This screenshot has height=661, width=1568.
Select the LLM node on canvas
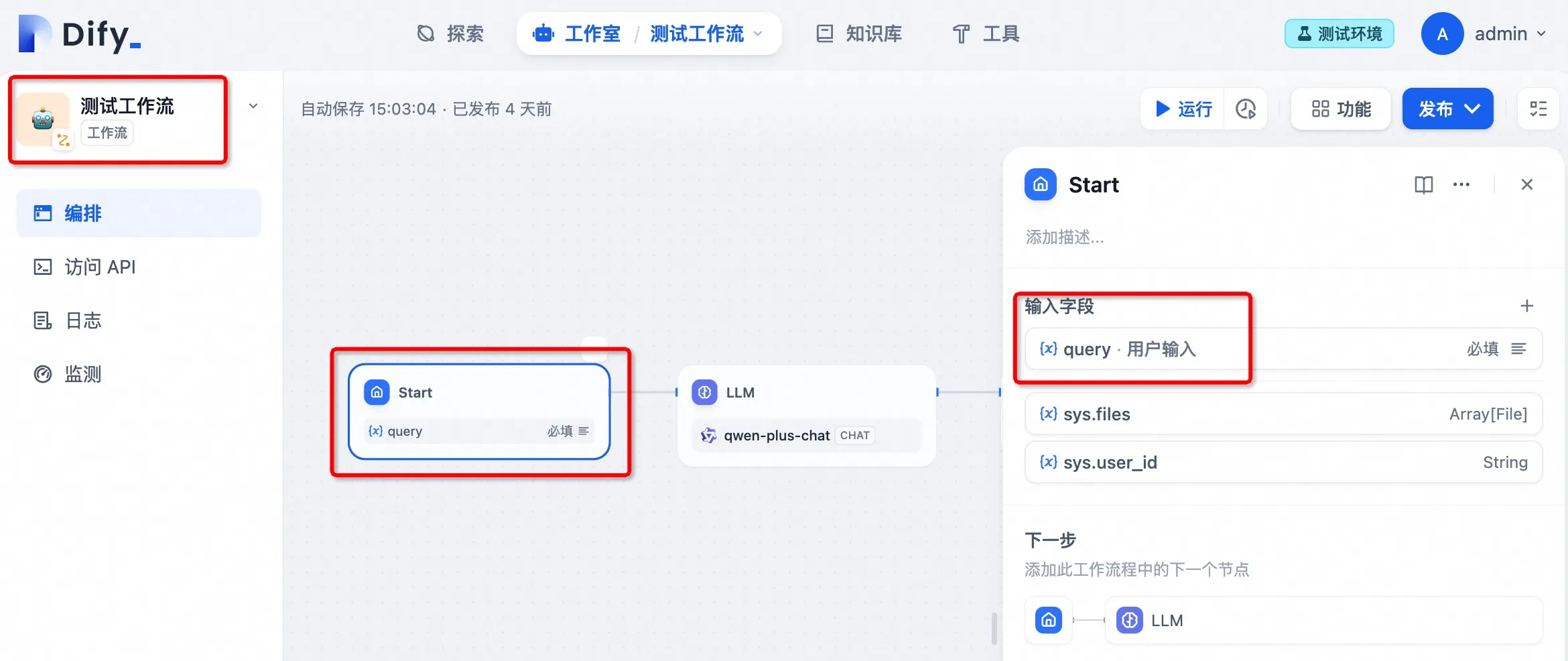(806, 394)
